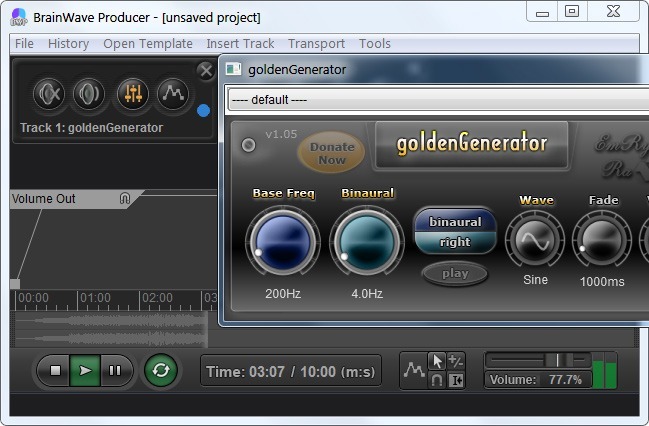Open the Transport menu

316,43
